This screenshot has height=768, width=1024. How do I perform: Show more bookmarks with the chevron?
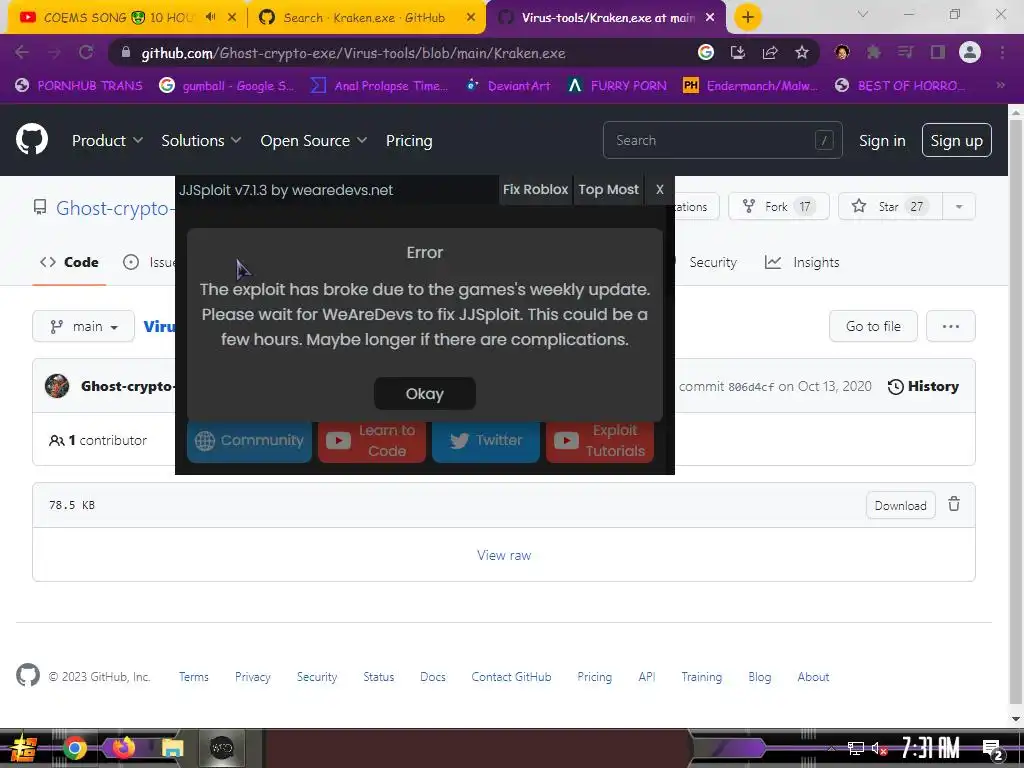[1000, 85]
